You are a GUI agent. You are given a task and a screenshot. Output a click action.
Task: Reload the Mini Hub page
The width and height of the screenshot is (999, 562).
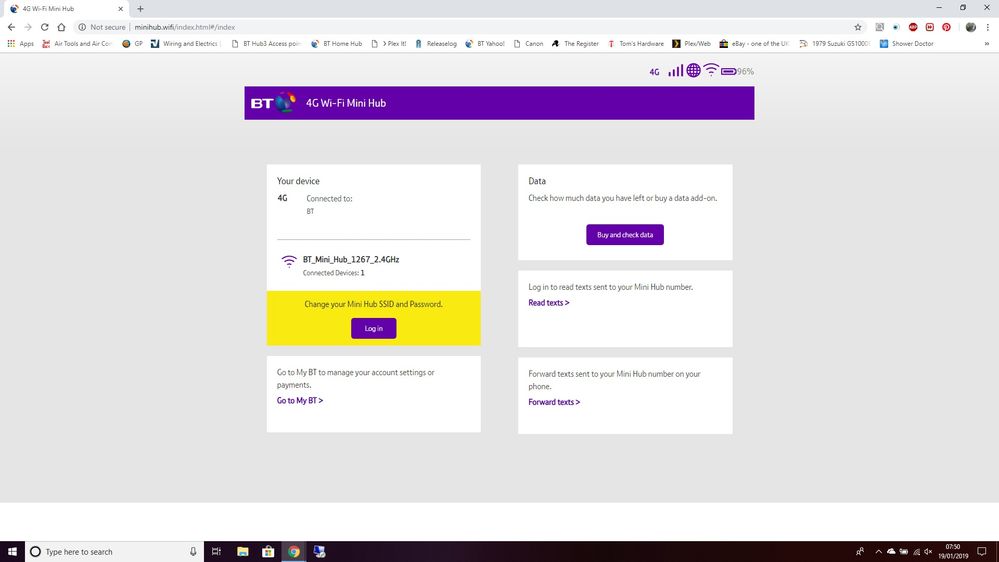44,27
